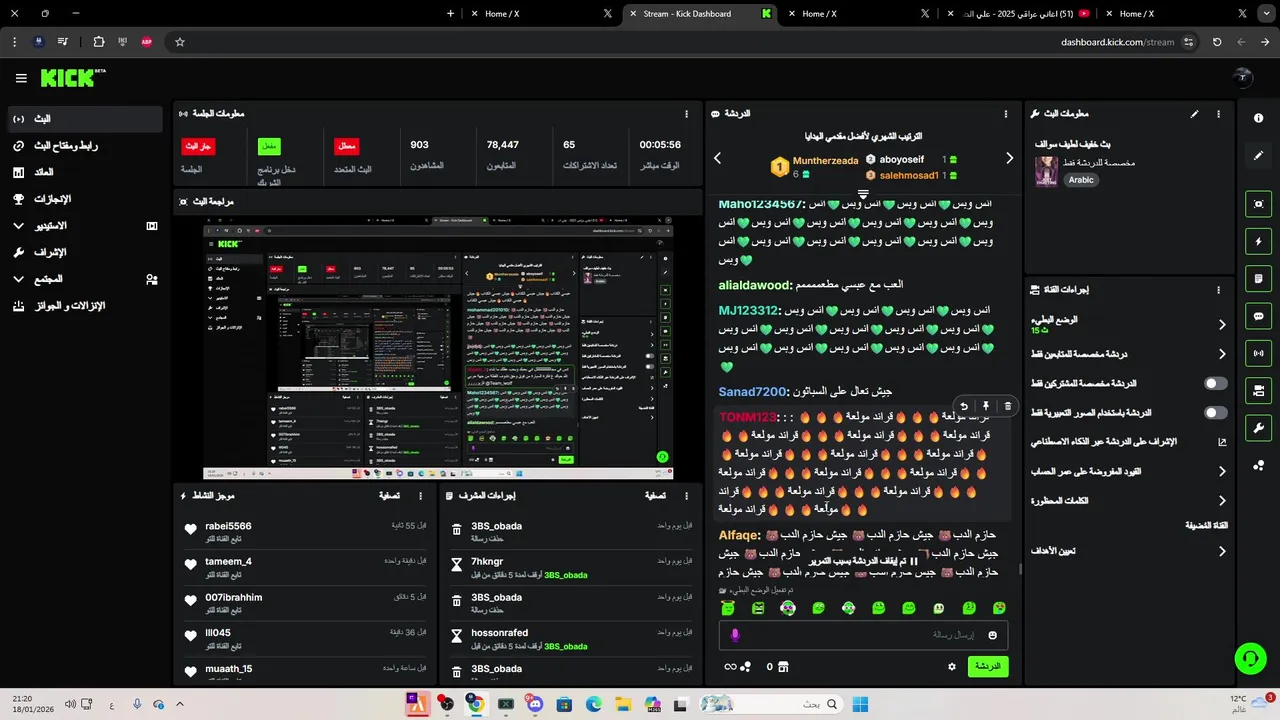
Task: Click the stream preview icon in right sidebar
Action: [1258, 204]
